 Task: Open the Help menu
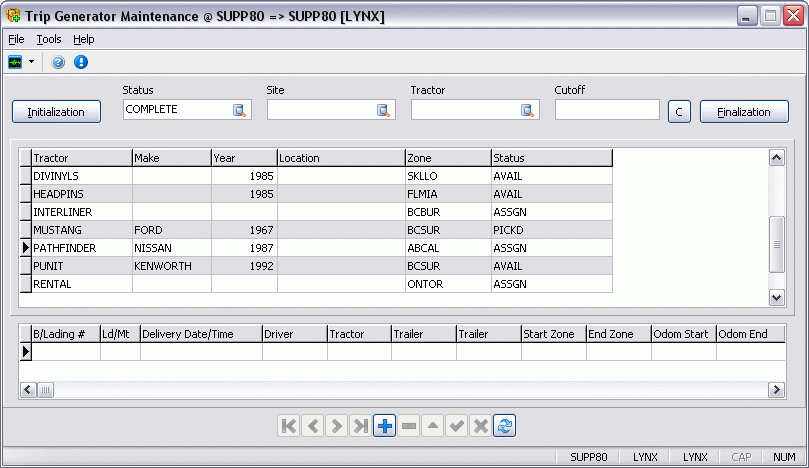pos(84,39)
